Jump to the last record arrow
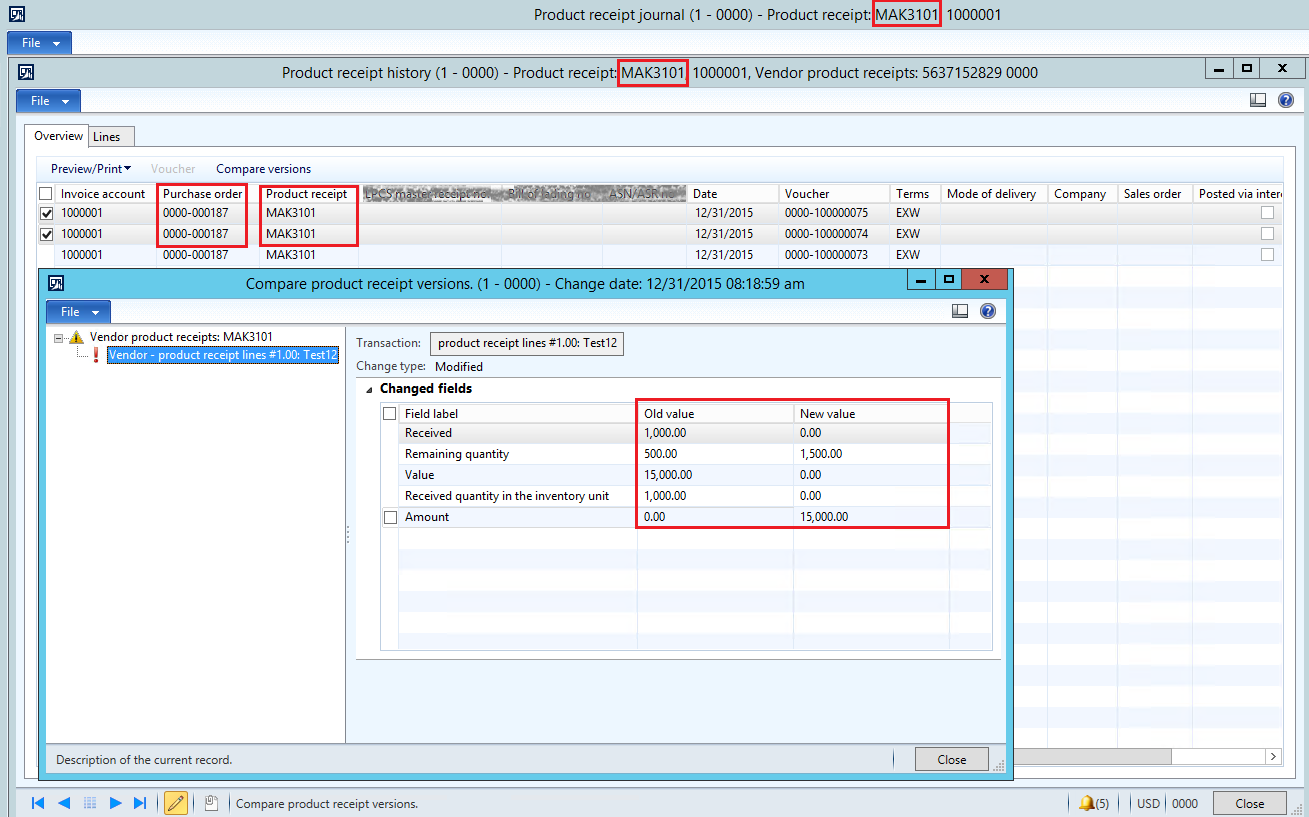 (x=140, y=803)
